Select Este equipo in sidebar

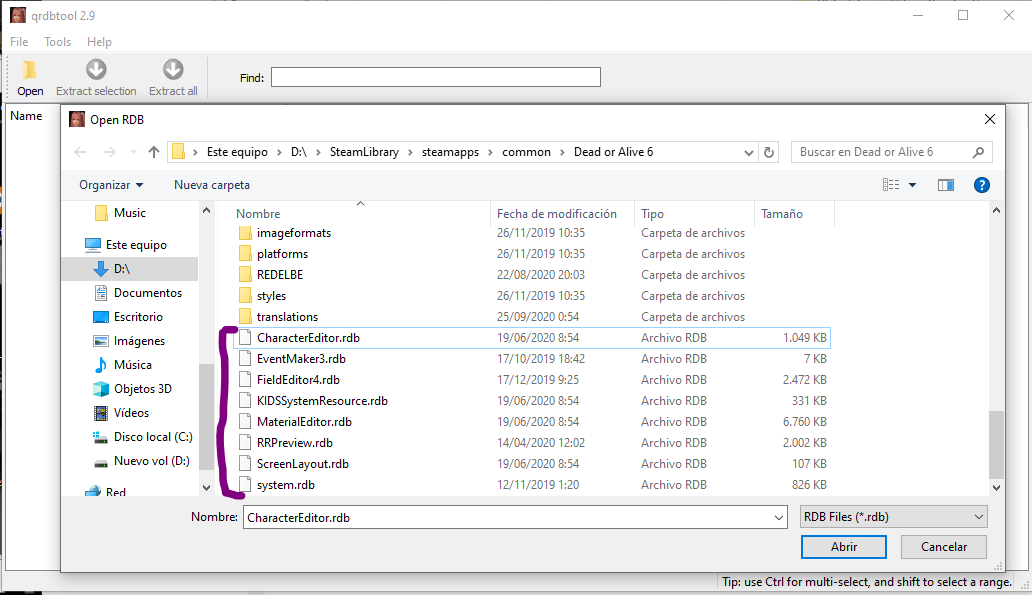coord(136,245)
